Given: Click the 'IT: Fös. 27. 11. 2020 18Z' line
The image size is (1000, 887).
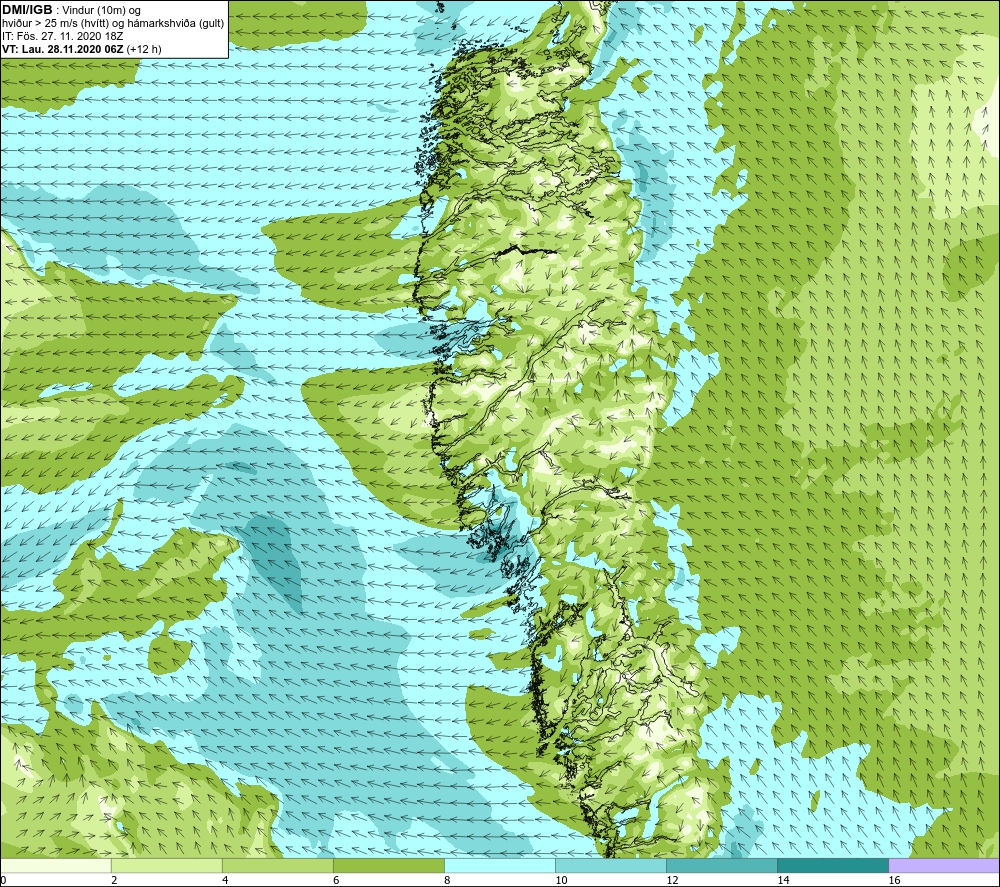Looking at the screenshot, I should pyautogui.click(x=62, y=36).
